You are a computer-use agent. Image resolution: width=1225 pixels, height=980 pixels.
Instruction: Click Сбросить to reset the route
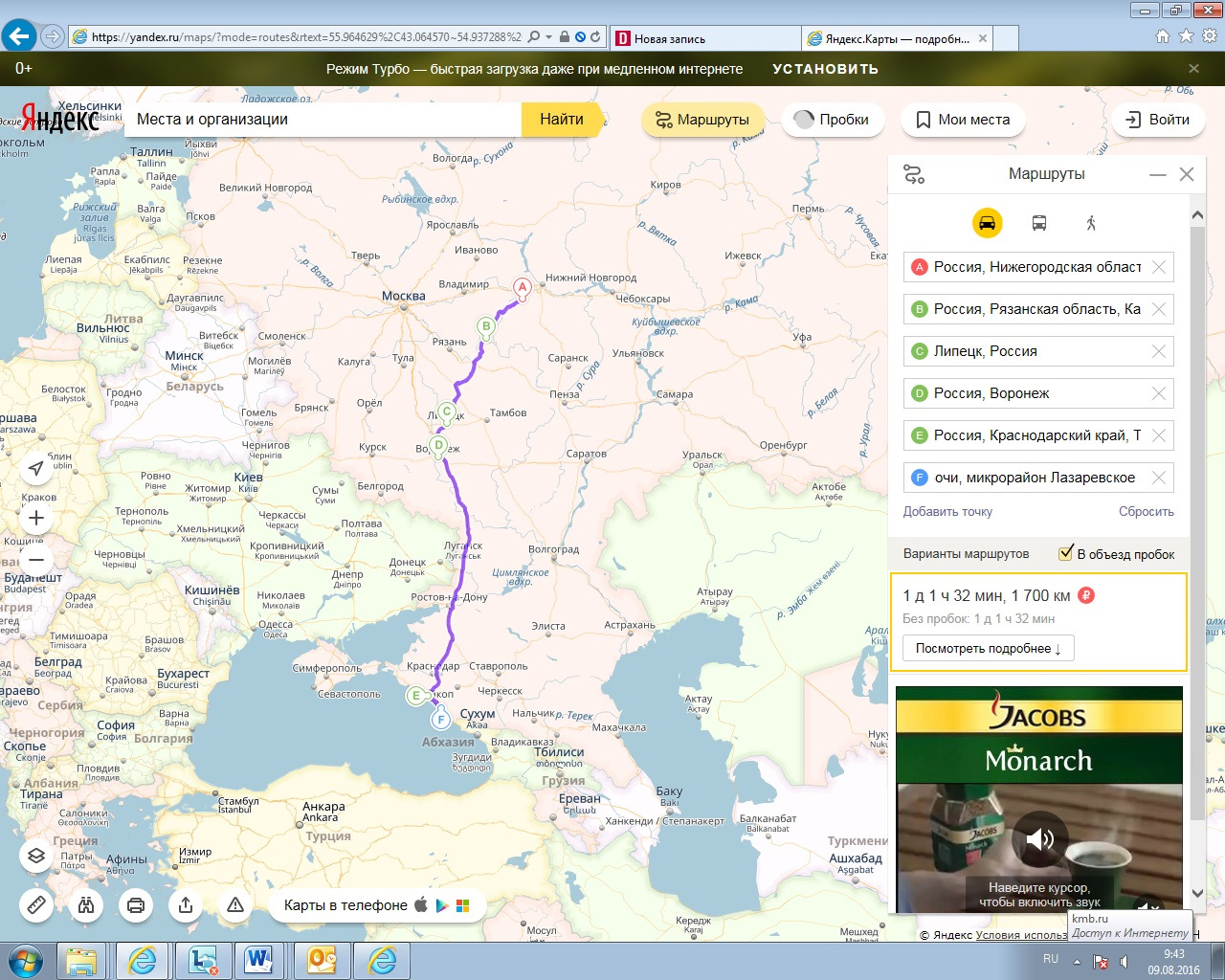pos(1147,511)
